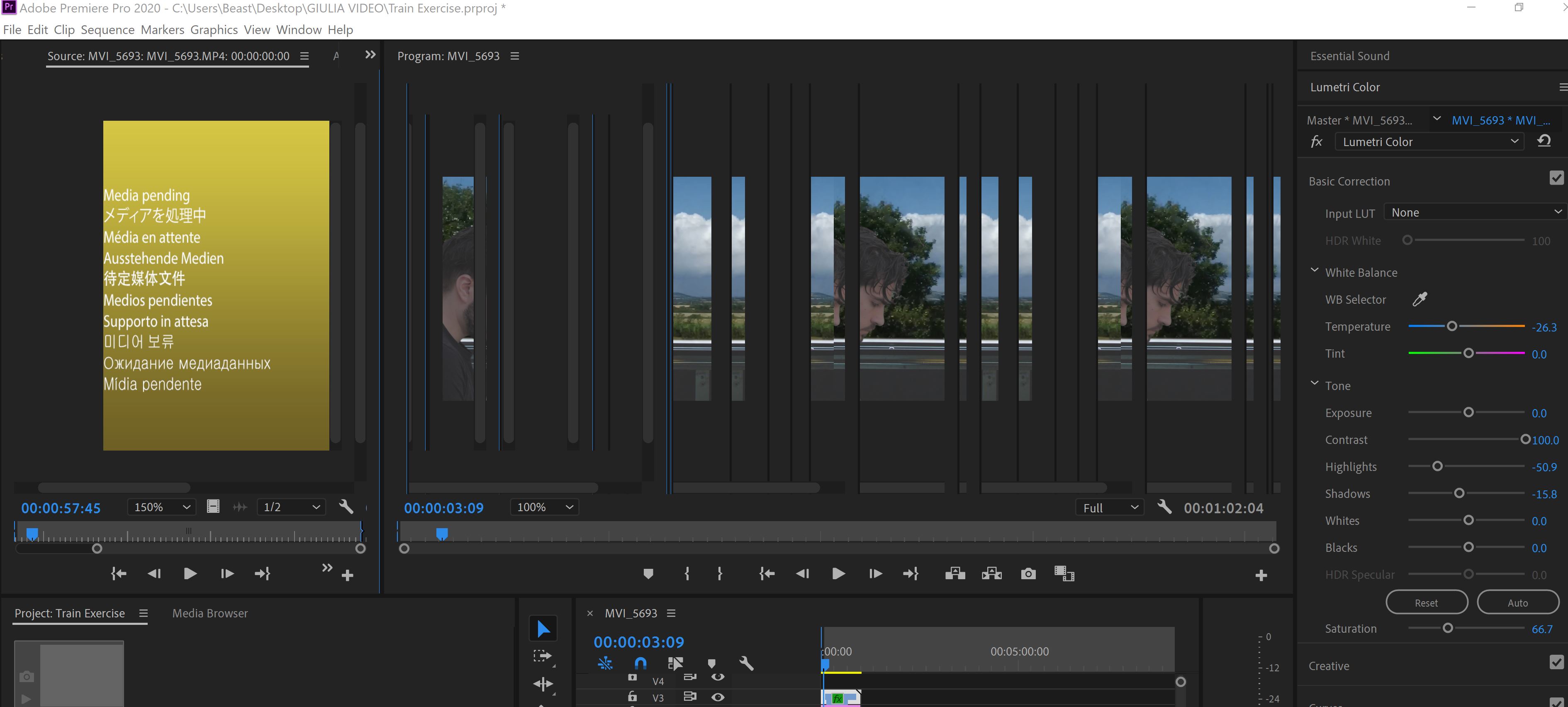
Task: Open the Sequence menu
Action: pos(108,29)
